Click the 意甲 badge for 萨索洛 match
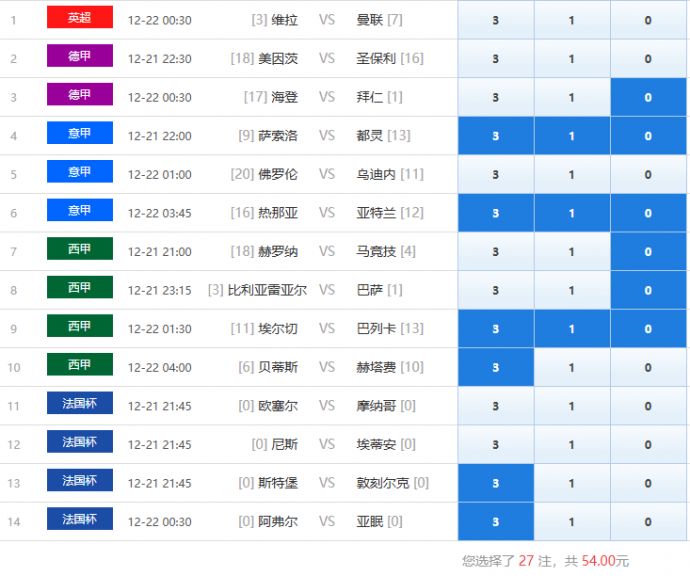The width and height of the screenshot is (690, 576). [x=80, y=133]
